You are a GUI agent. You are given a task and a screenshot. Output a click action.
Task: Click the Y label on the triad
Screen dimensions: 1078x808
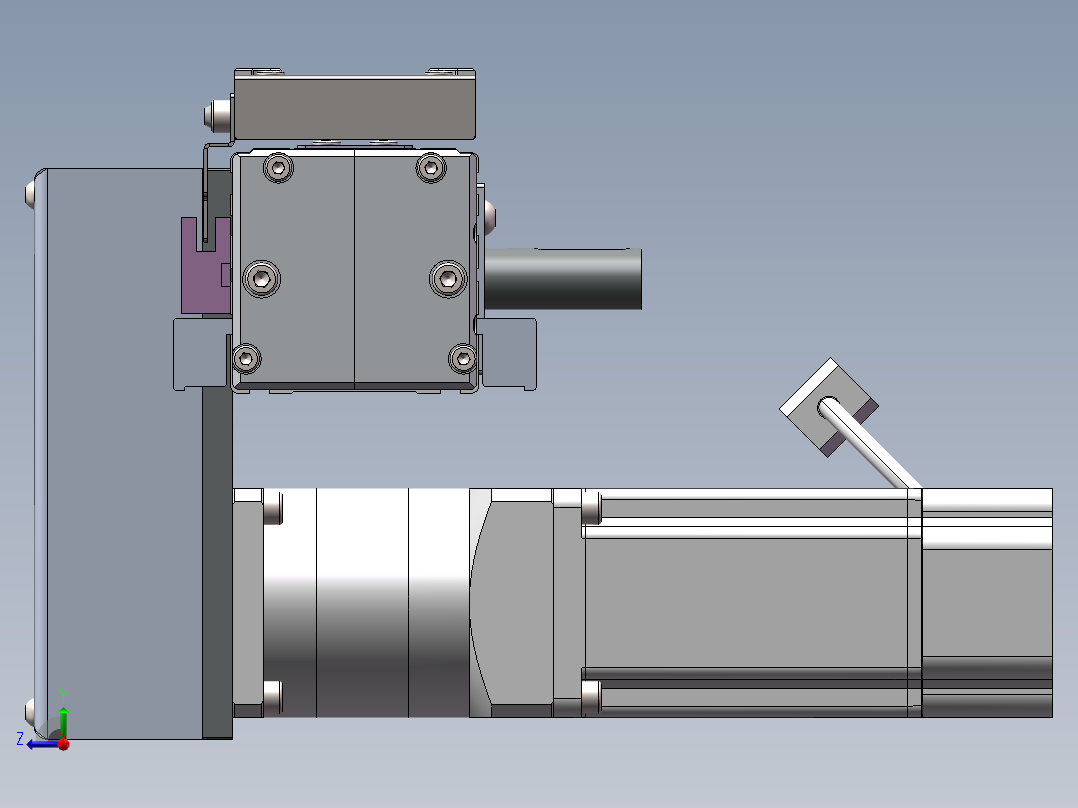[63, 695]
